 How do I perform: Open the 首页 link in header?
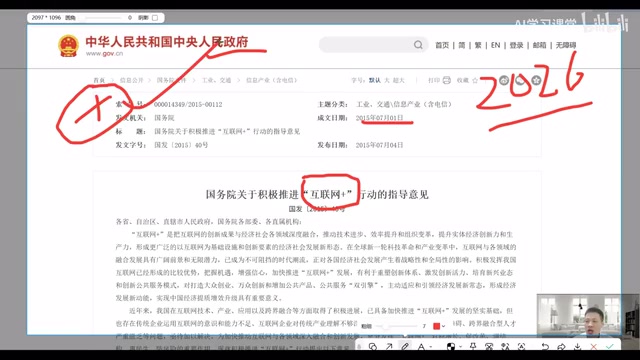pyautogui.click(x=442, y=45)
